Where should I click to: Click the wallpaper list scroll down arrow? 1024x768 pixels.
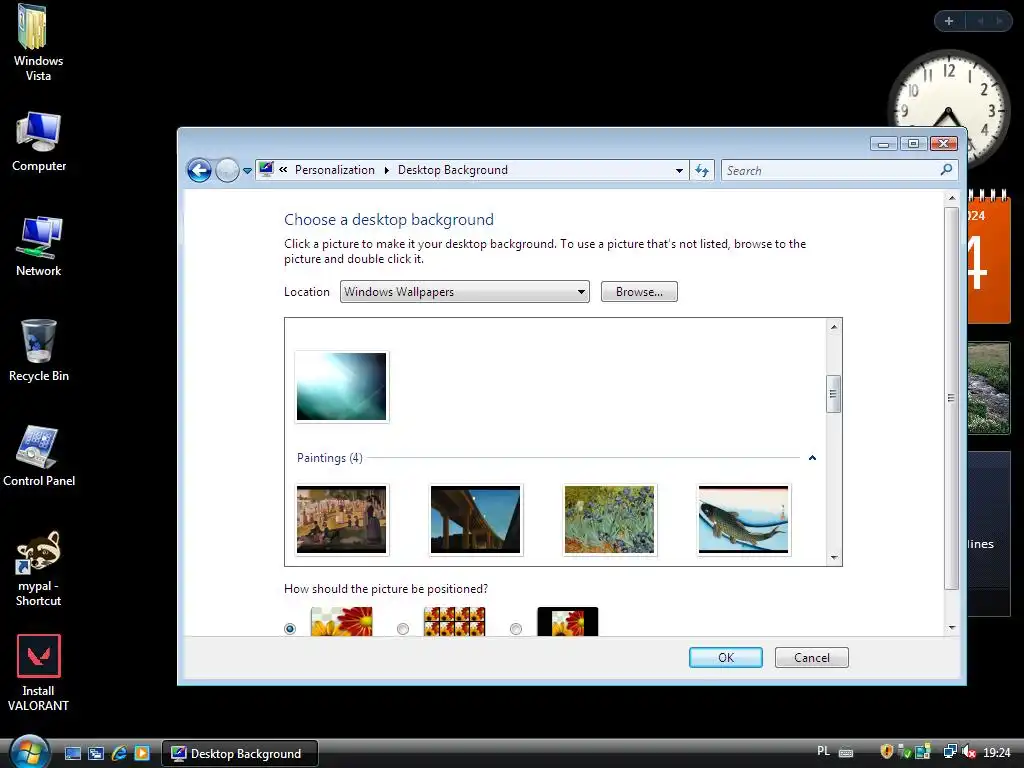pyautogui.click(x=833, y=558)
